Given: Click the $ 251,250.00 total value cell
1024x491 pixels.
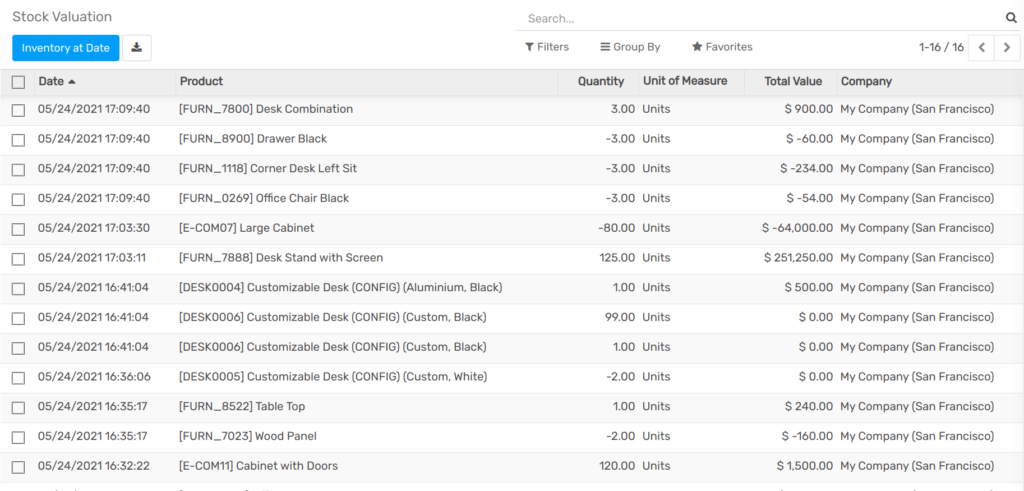Looking at the screenshot, I should click(x=798, y=258).
